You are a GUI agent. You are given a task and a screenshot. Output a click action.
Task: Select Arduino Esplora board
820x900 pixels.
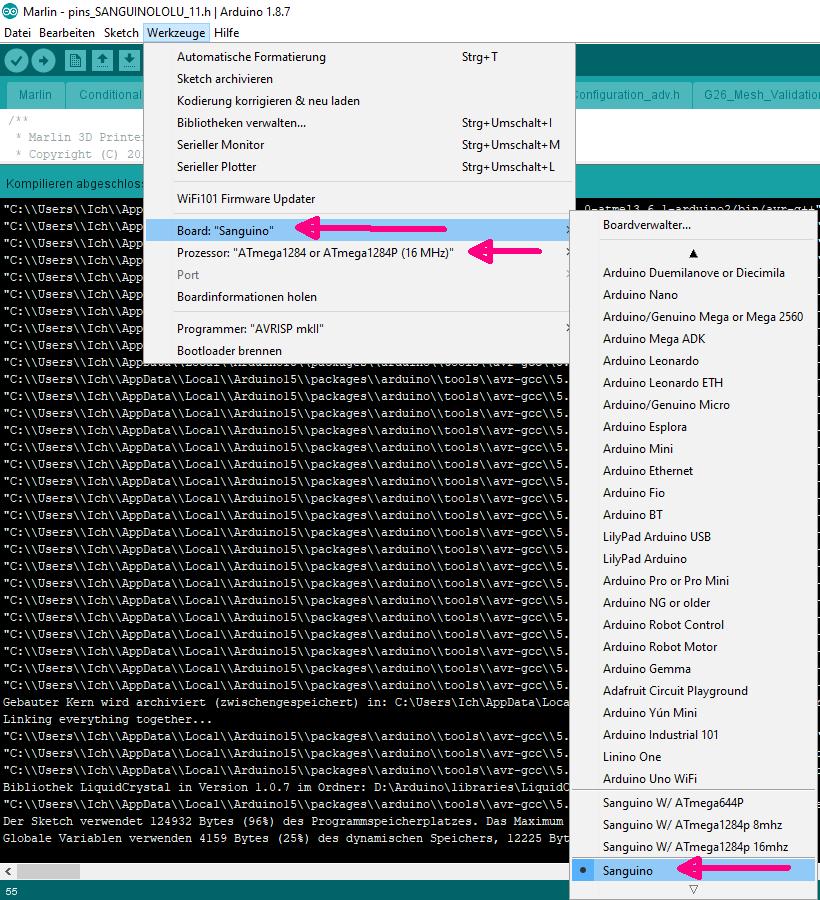coord(694,426)
